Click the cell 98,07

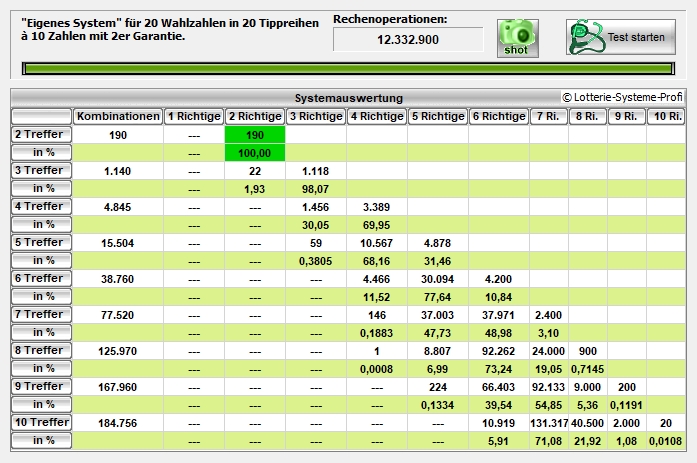coord(316,189)
